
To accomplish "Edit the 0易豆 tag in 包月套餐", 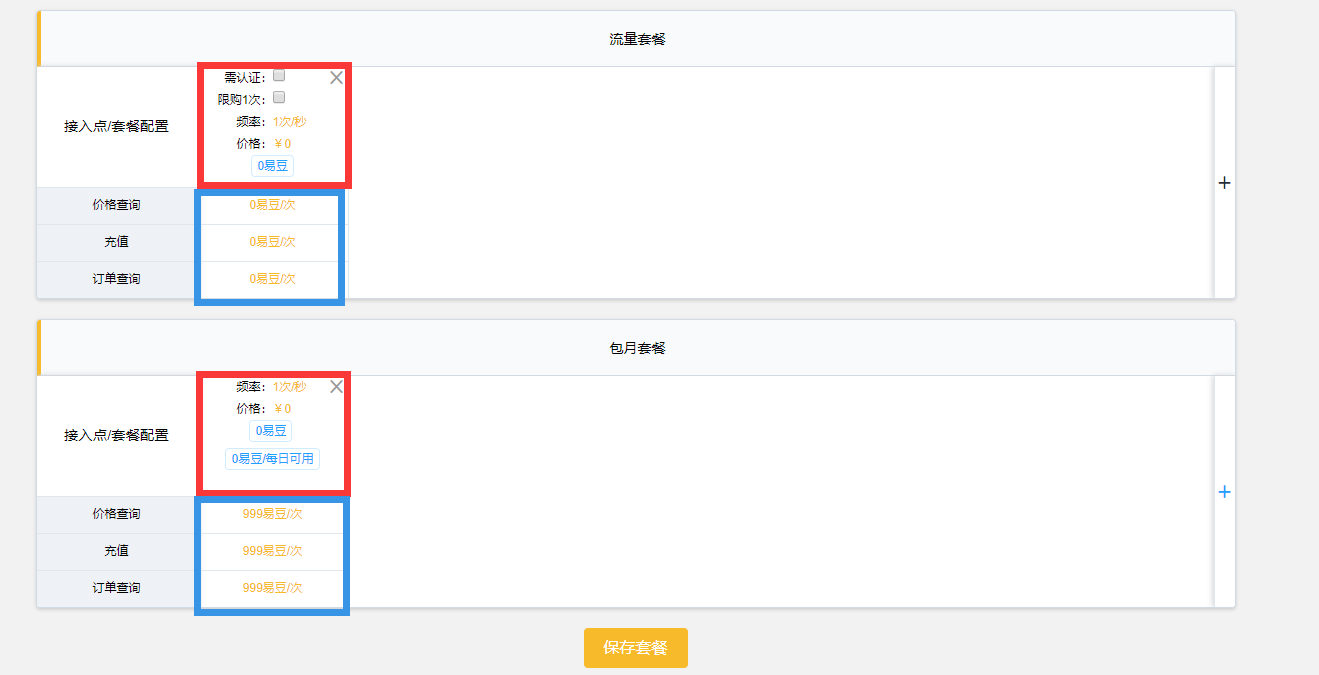I will pos(271,431).
